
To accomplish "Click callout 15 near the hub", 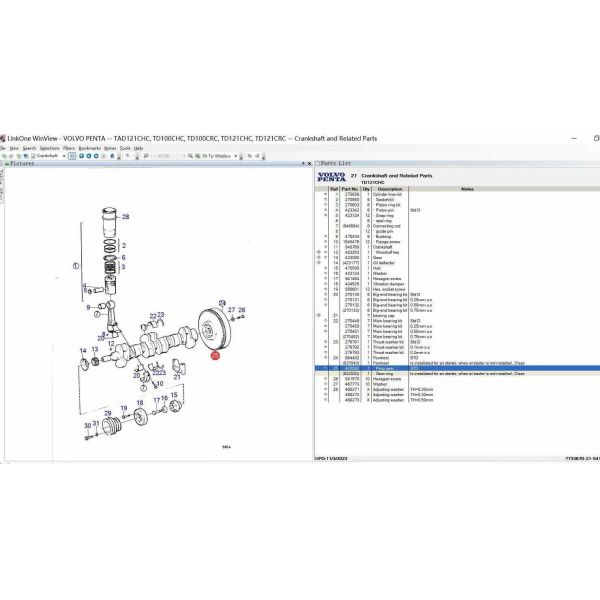I will point(174,395).
